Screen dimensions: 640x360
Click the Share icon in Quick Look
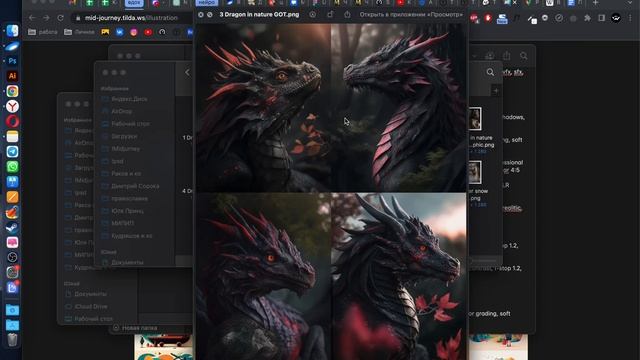pyautogui.click(x=347, y=15)
